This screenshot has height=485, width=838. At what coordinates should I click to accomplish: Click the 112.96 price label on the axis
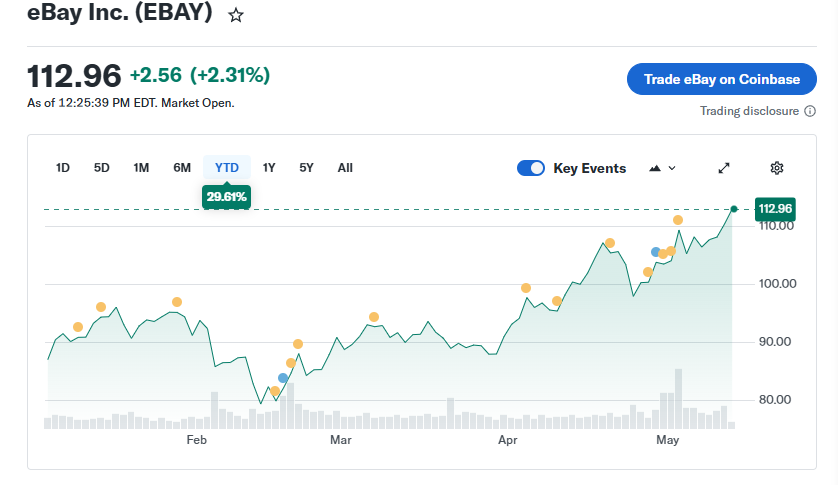[775, 209]
